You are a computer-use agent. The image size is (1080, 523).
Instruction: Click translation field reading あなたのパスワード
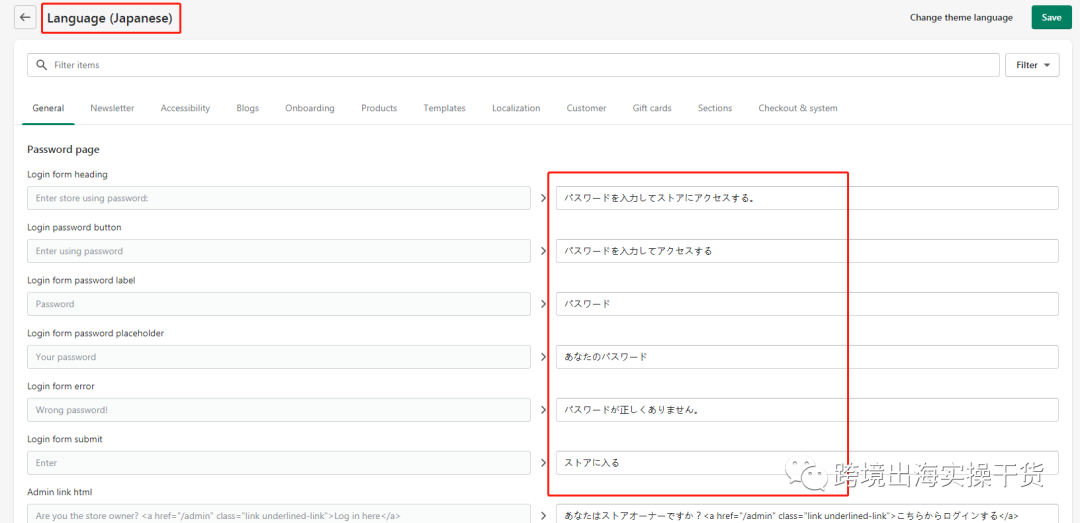pyautogui.click(x=807, y=357)
